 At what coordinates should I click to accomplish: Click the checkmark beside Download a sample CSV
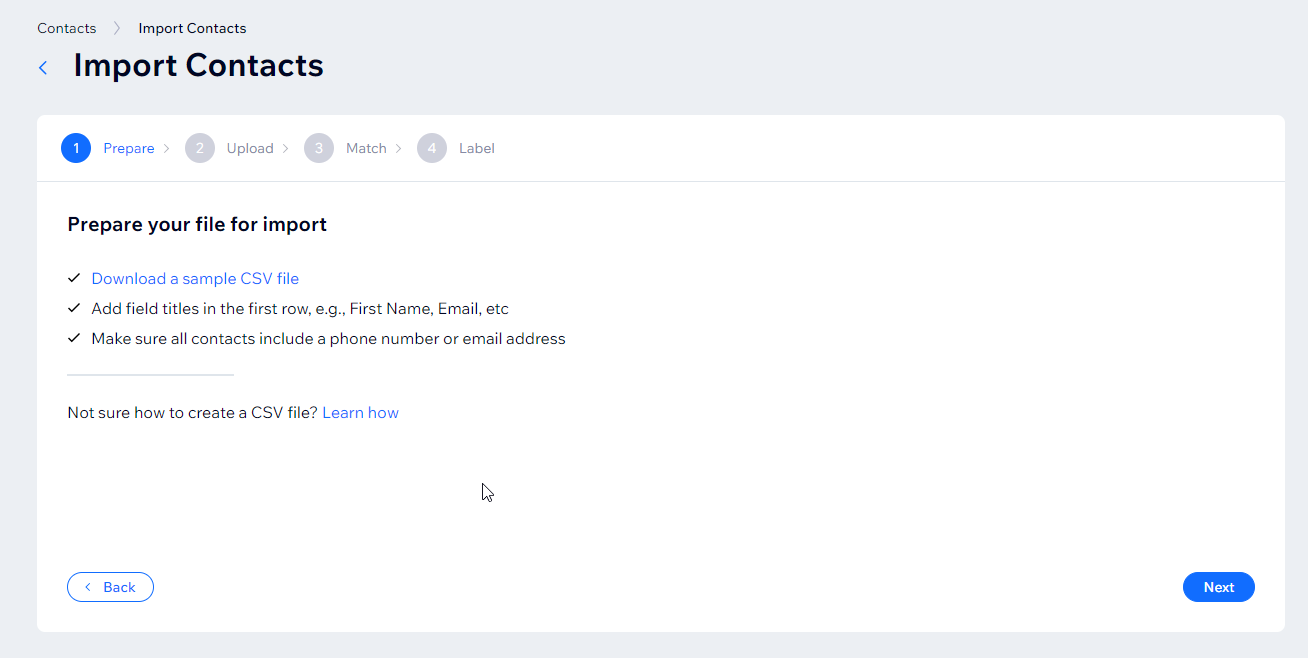[x=73, y=278]
